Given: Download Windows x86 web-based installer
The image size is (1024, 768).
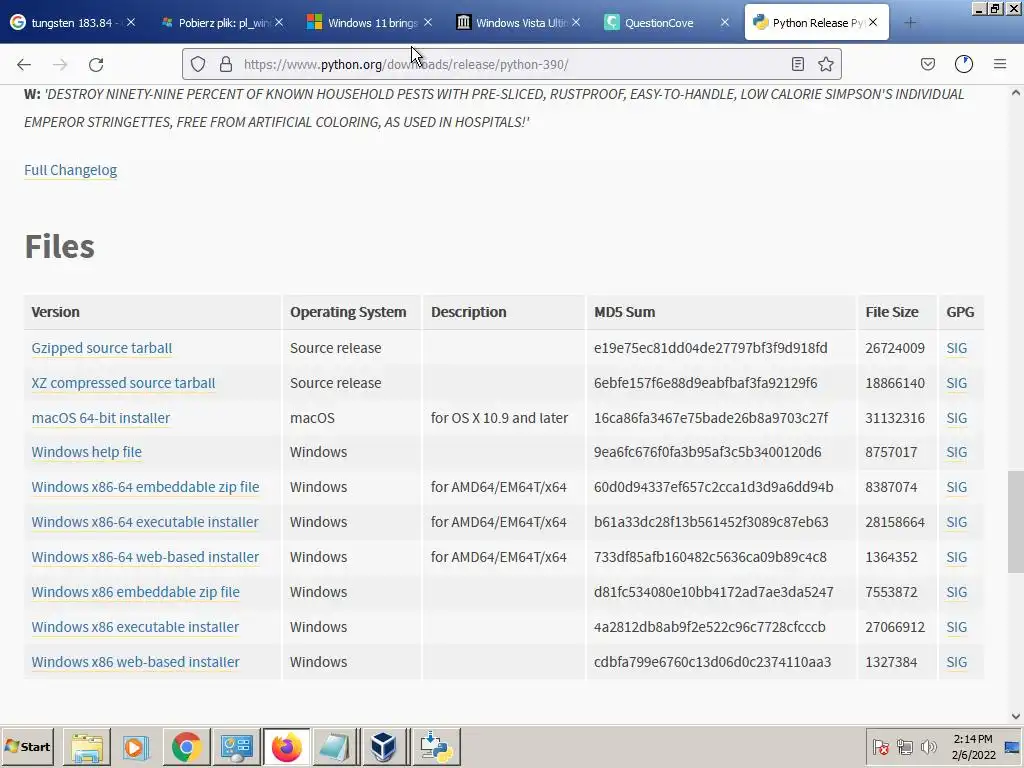Looking at the screenshot, I should pos(135,662).
